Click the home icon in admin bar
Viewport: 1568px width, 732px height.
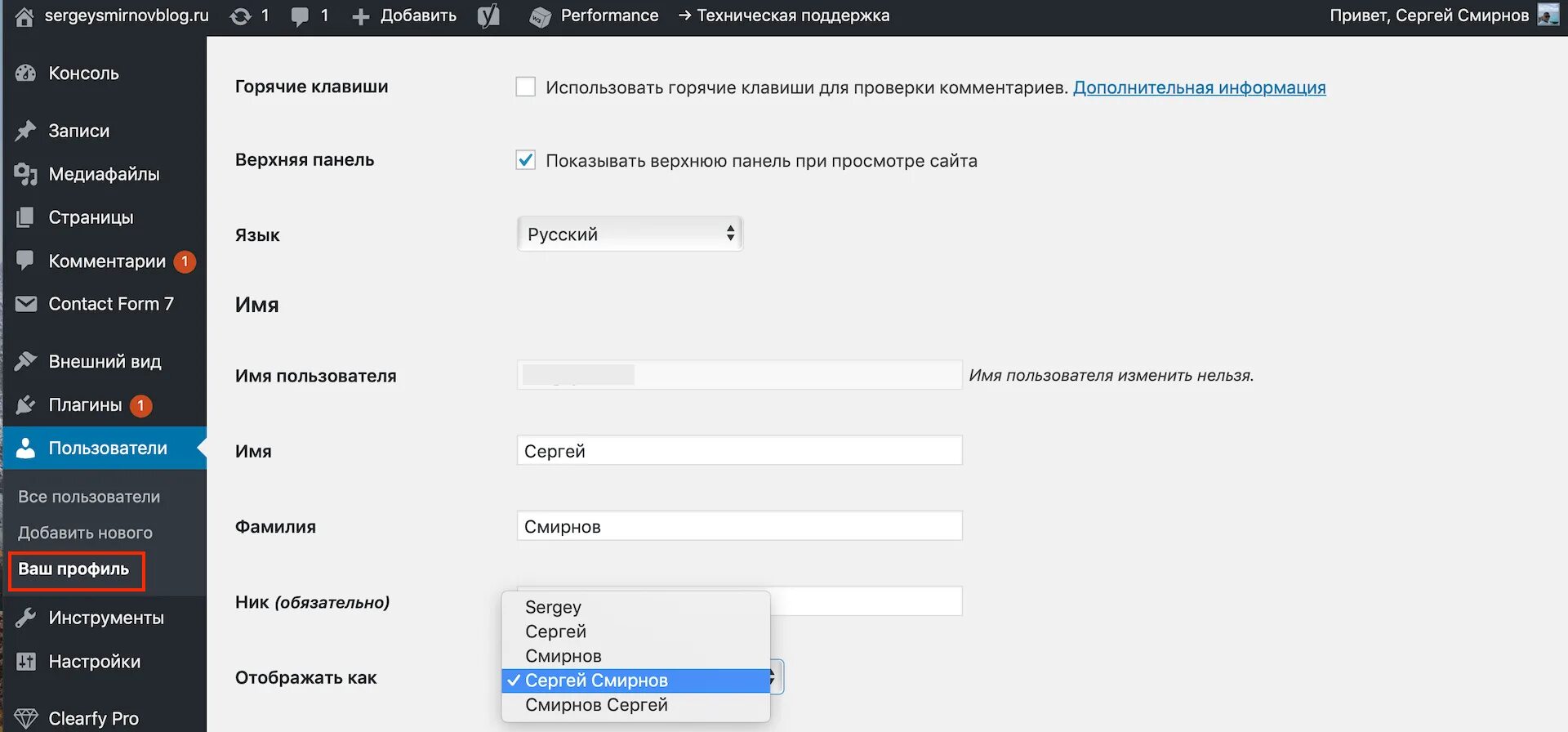click(24, 16)
